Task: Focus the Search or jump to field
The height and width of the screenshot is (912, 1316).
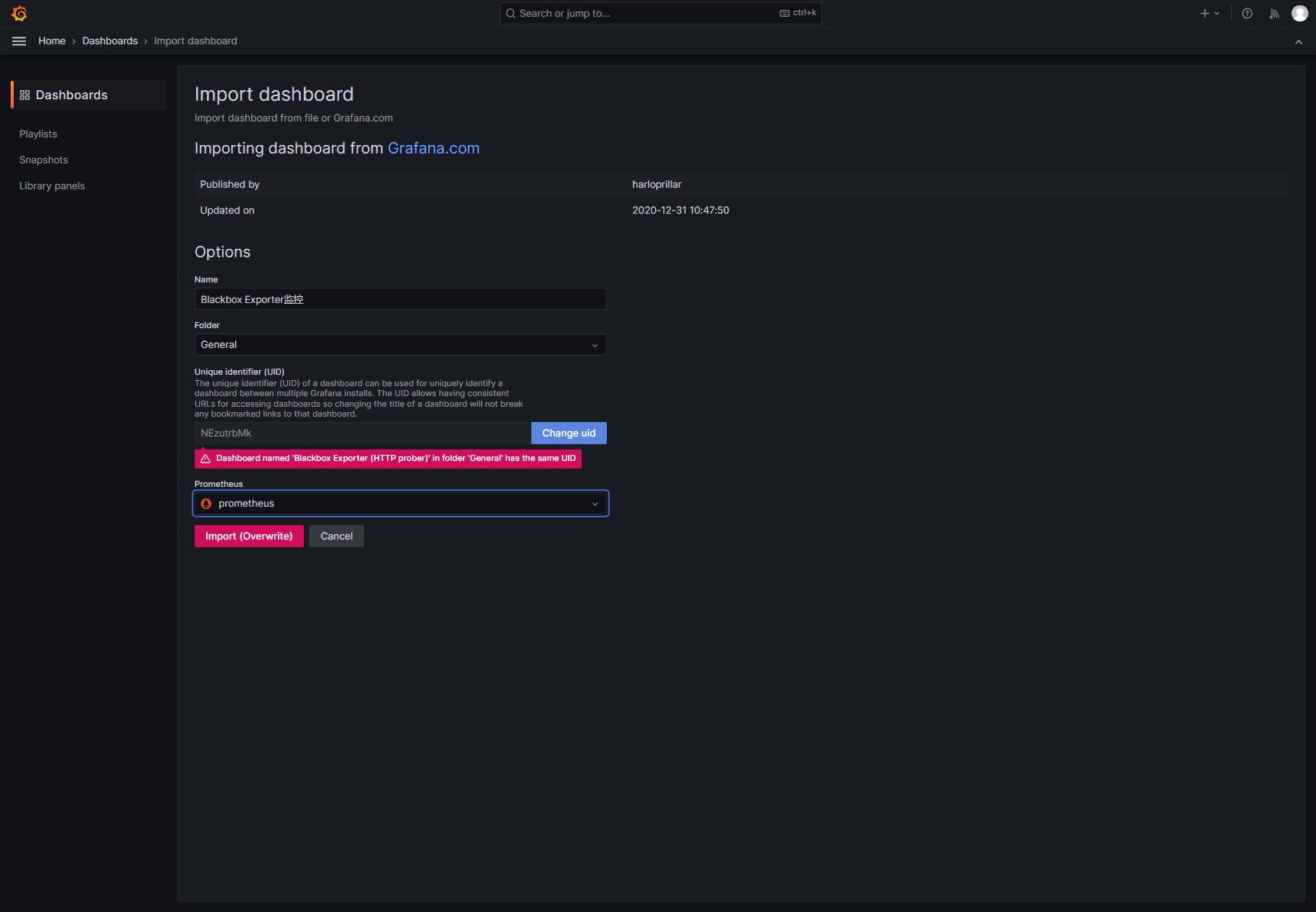Action: click(661, 13)
